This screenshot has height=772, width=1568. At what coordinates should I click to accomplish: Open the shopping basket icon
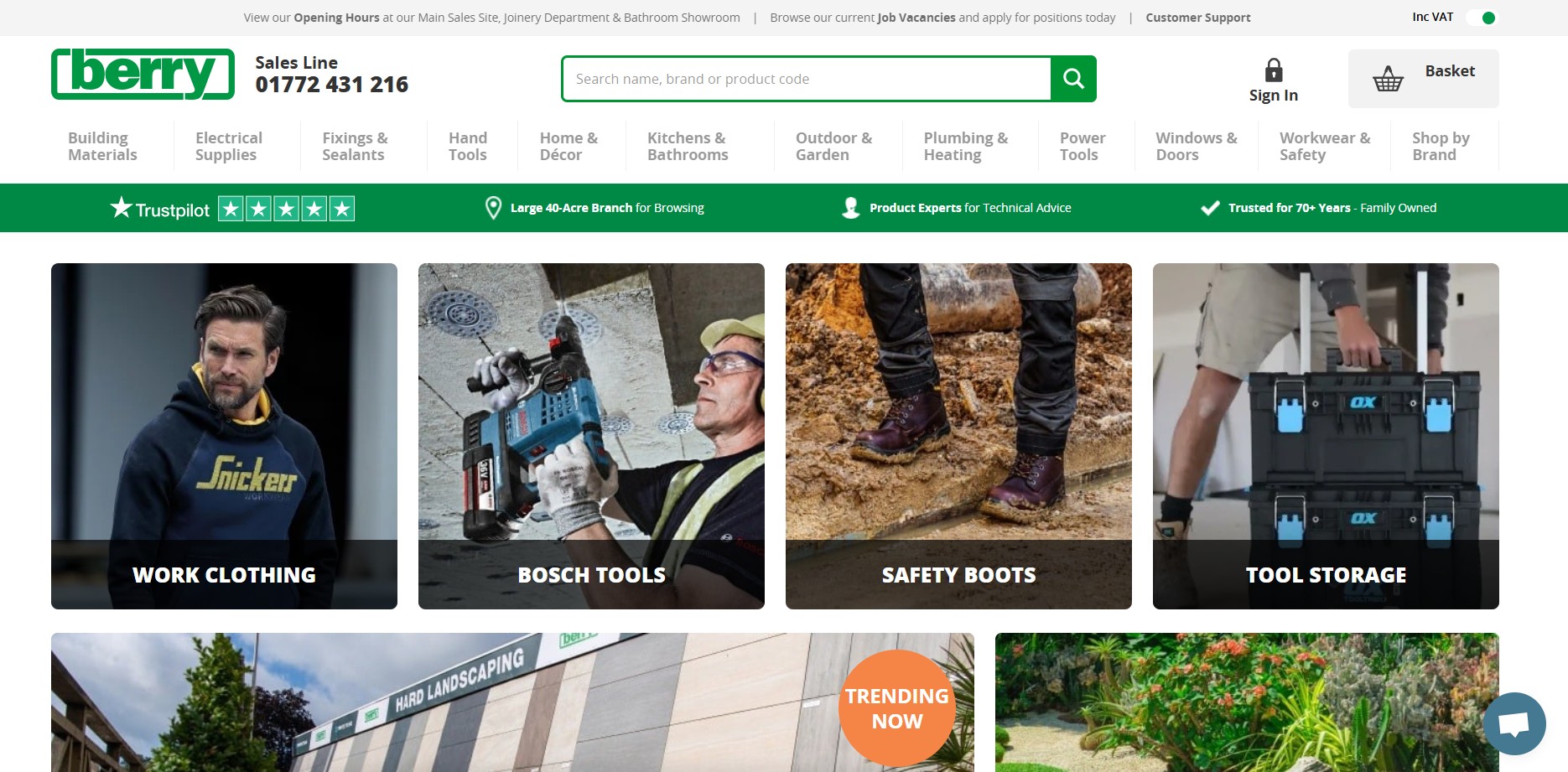point(1388,79)
